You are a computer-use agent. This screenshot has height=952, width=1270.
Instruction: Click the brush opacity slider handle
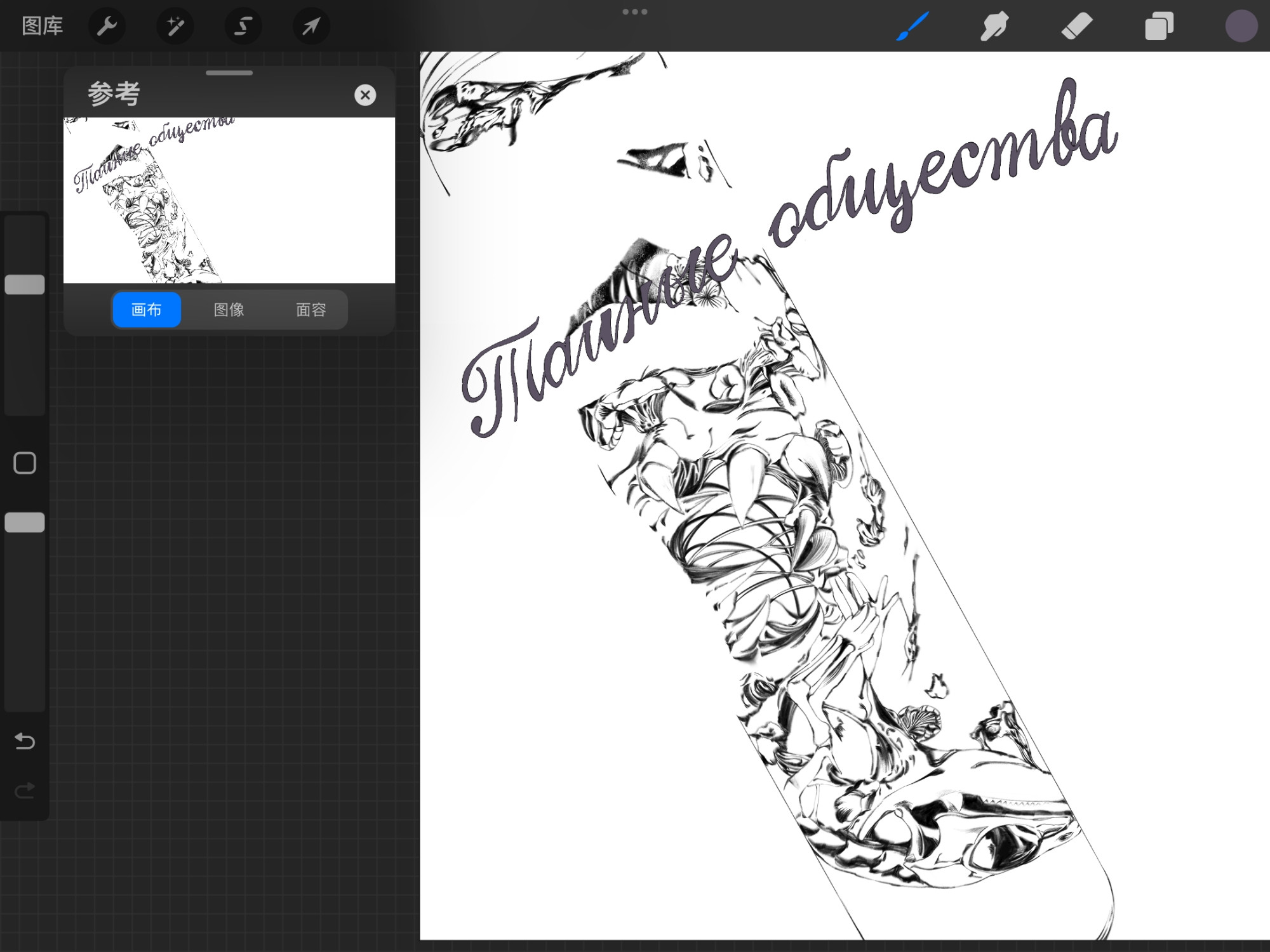[x=25, y=522]
